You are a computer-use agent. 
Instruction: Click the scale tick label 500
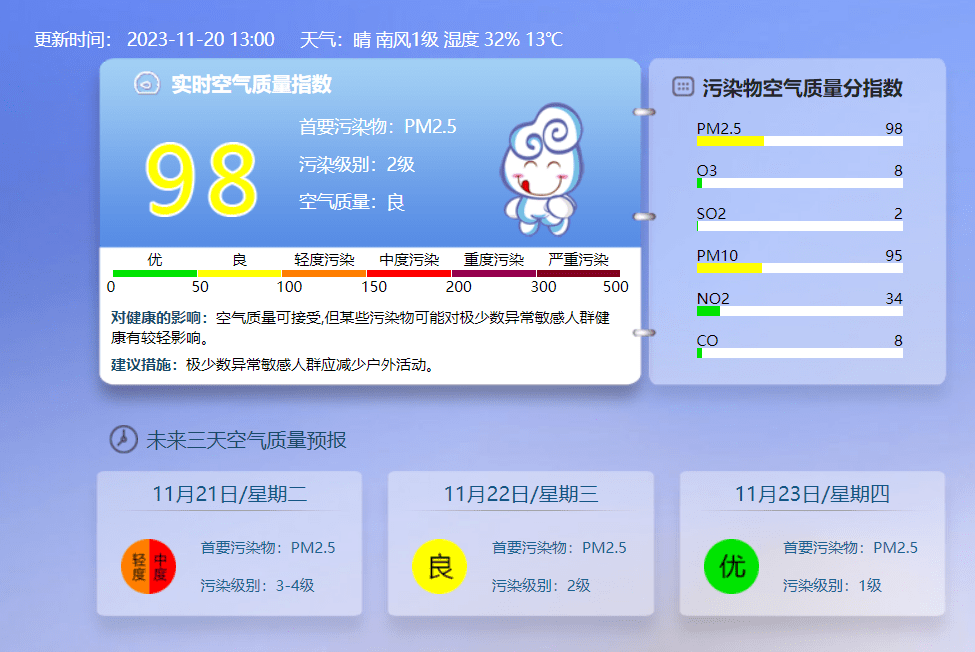[616, 287]
